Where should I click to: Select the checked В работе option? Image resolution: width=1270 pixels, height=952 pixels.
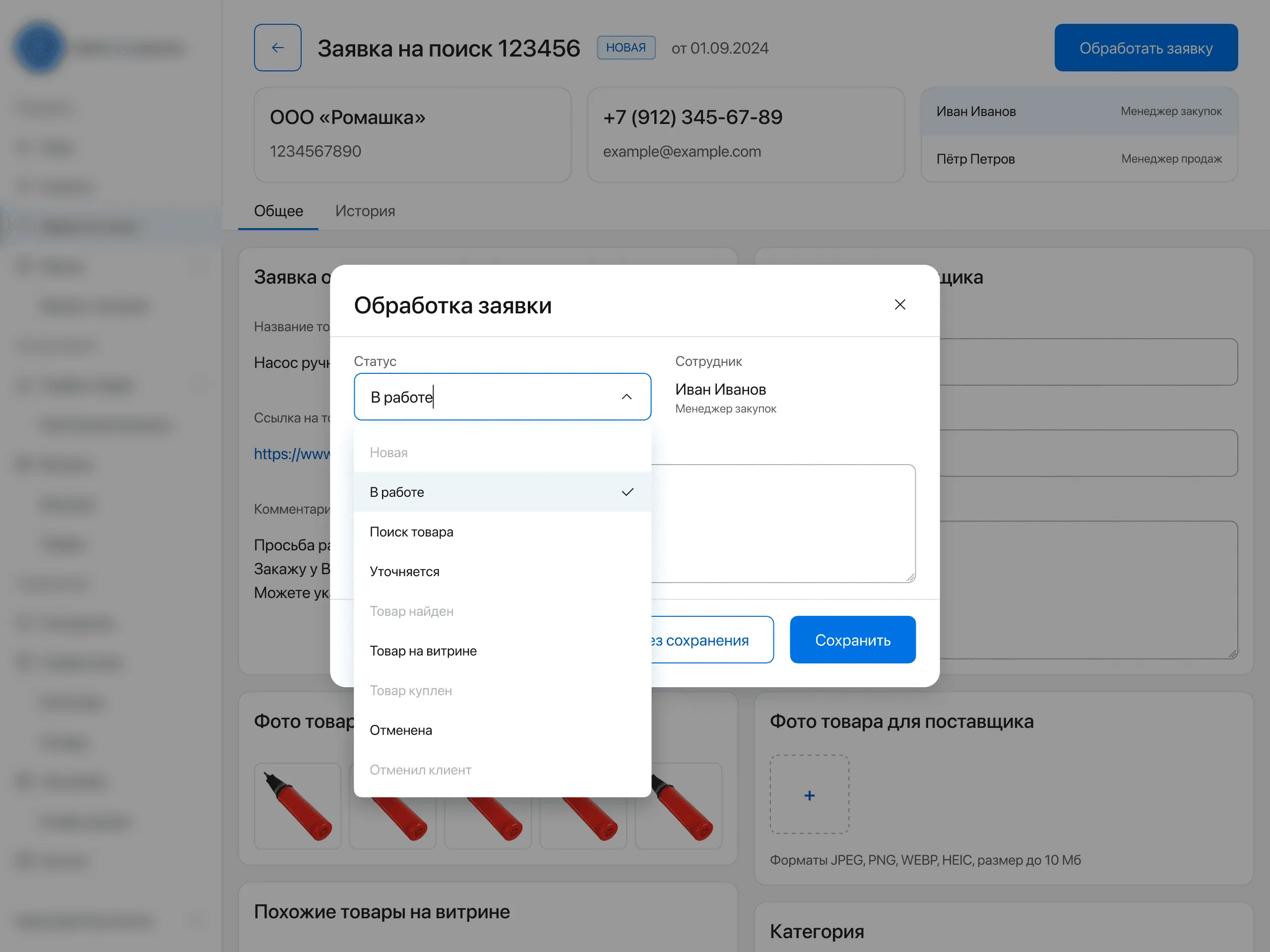pos(503,492)
